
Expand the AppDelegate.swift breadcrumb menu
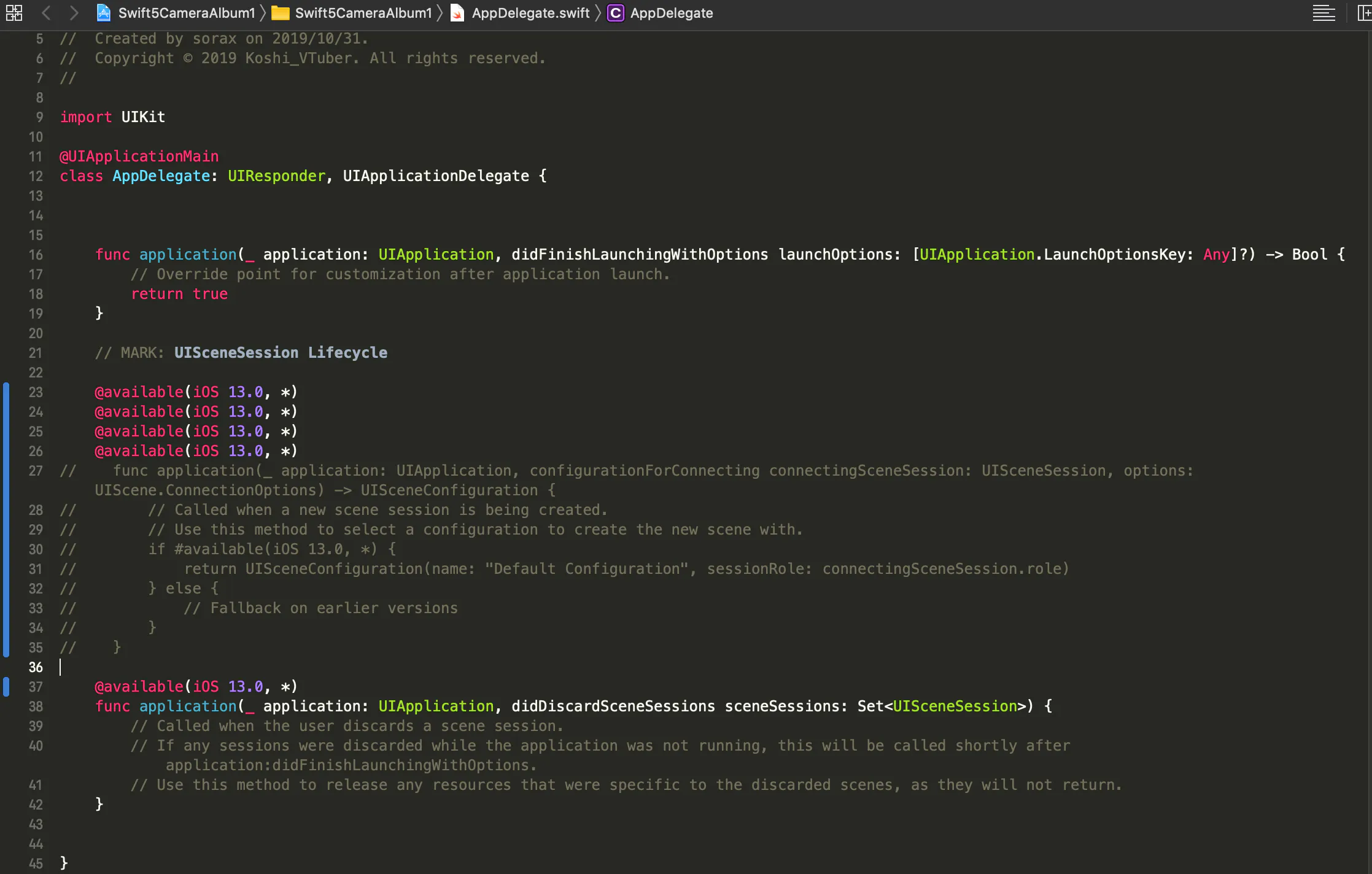pos(530,13)
